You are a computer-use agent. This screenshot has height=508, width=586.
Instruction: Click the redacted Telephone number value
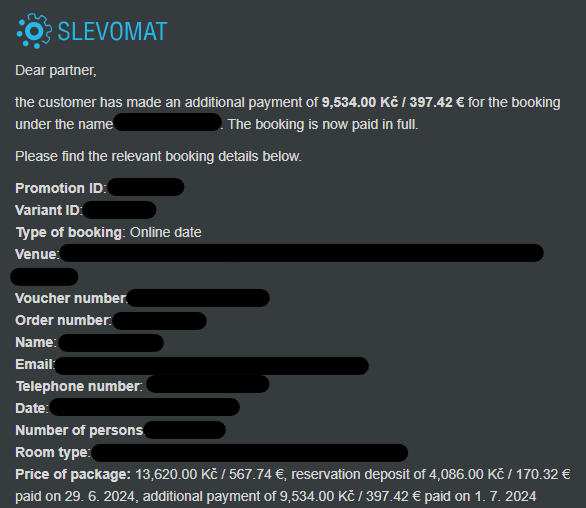pos(208,384)
